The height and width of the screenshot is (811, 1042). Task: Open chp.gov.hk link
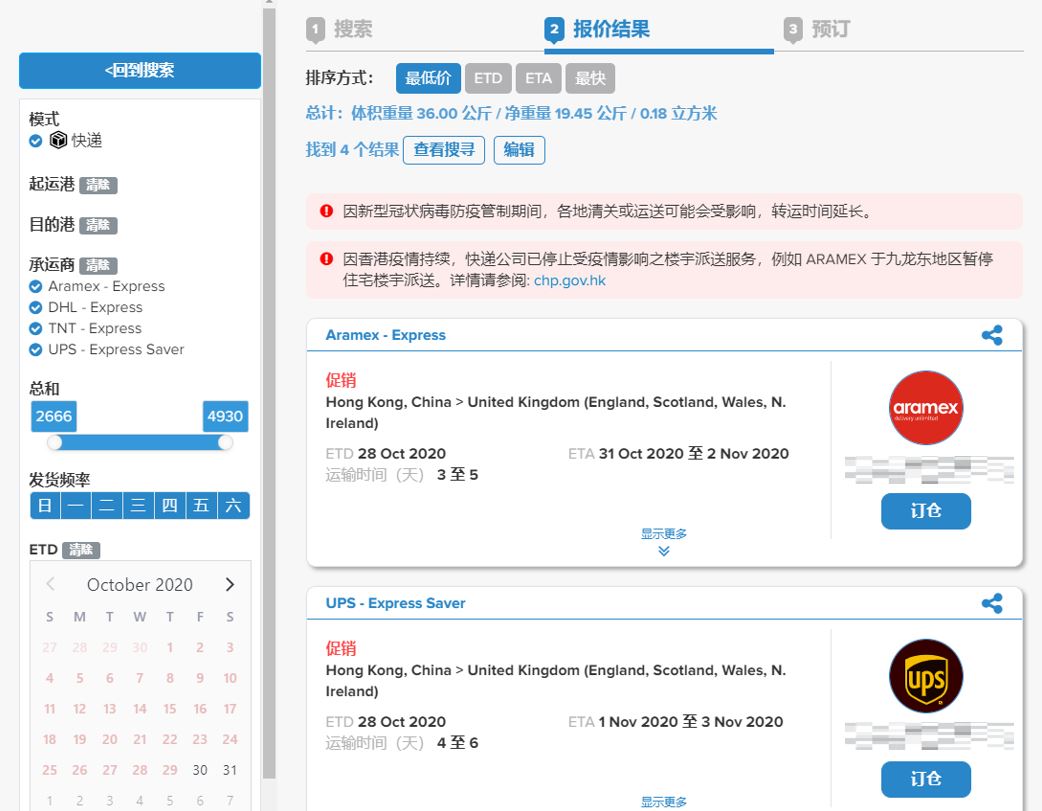[x=570, y=281]
